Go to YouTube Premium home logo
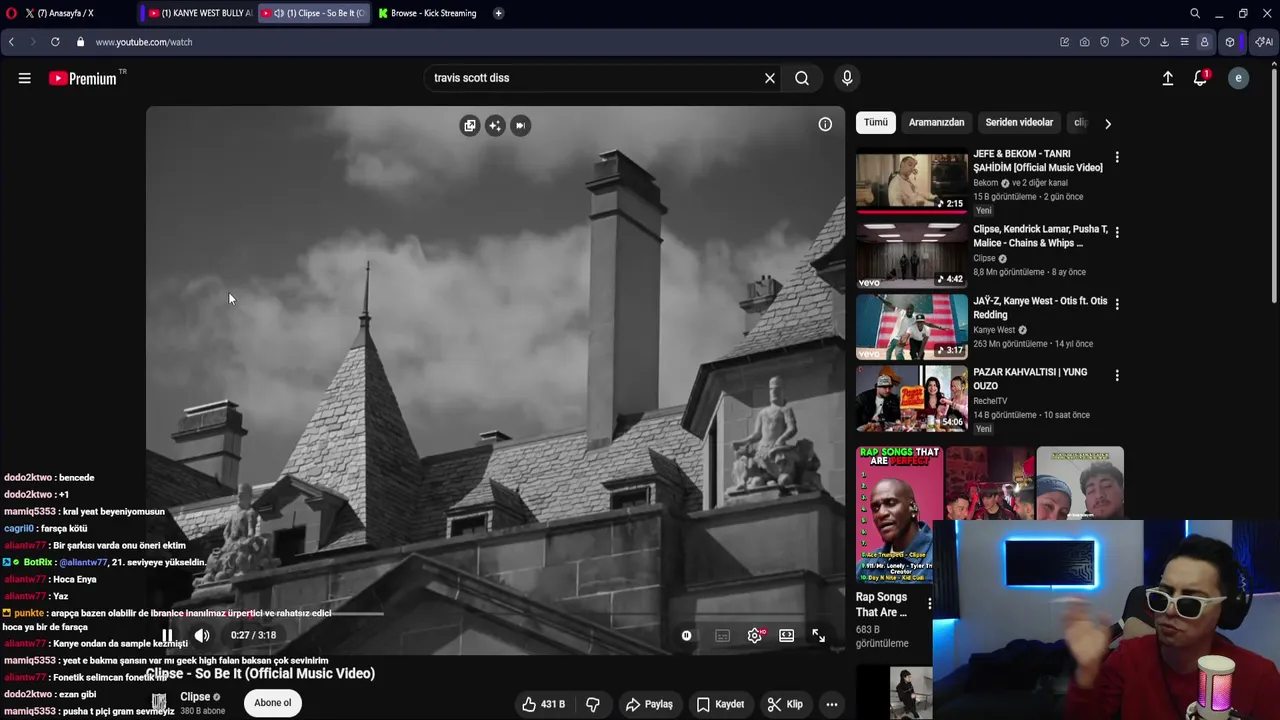Image resolution: width=1280 pixels, height=720 pixels. pos(83,78)
